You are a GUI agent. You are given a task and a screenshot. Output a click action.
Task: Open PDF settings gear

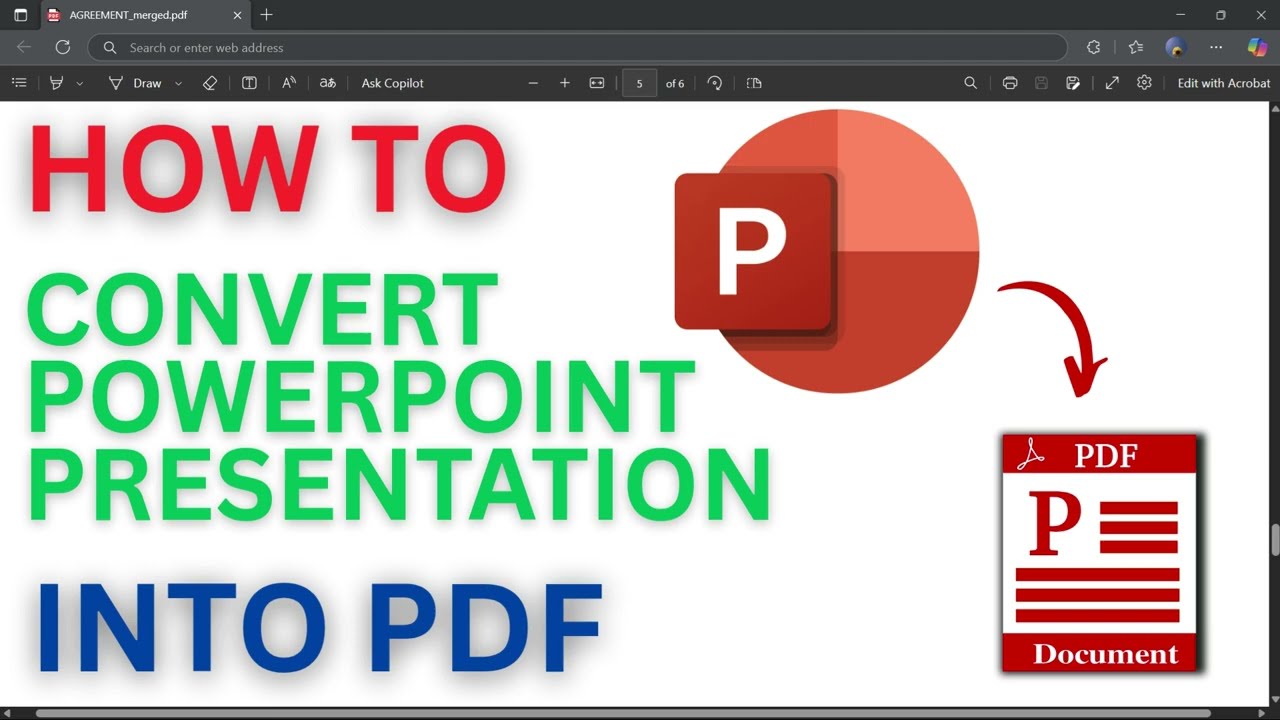1144,83
